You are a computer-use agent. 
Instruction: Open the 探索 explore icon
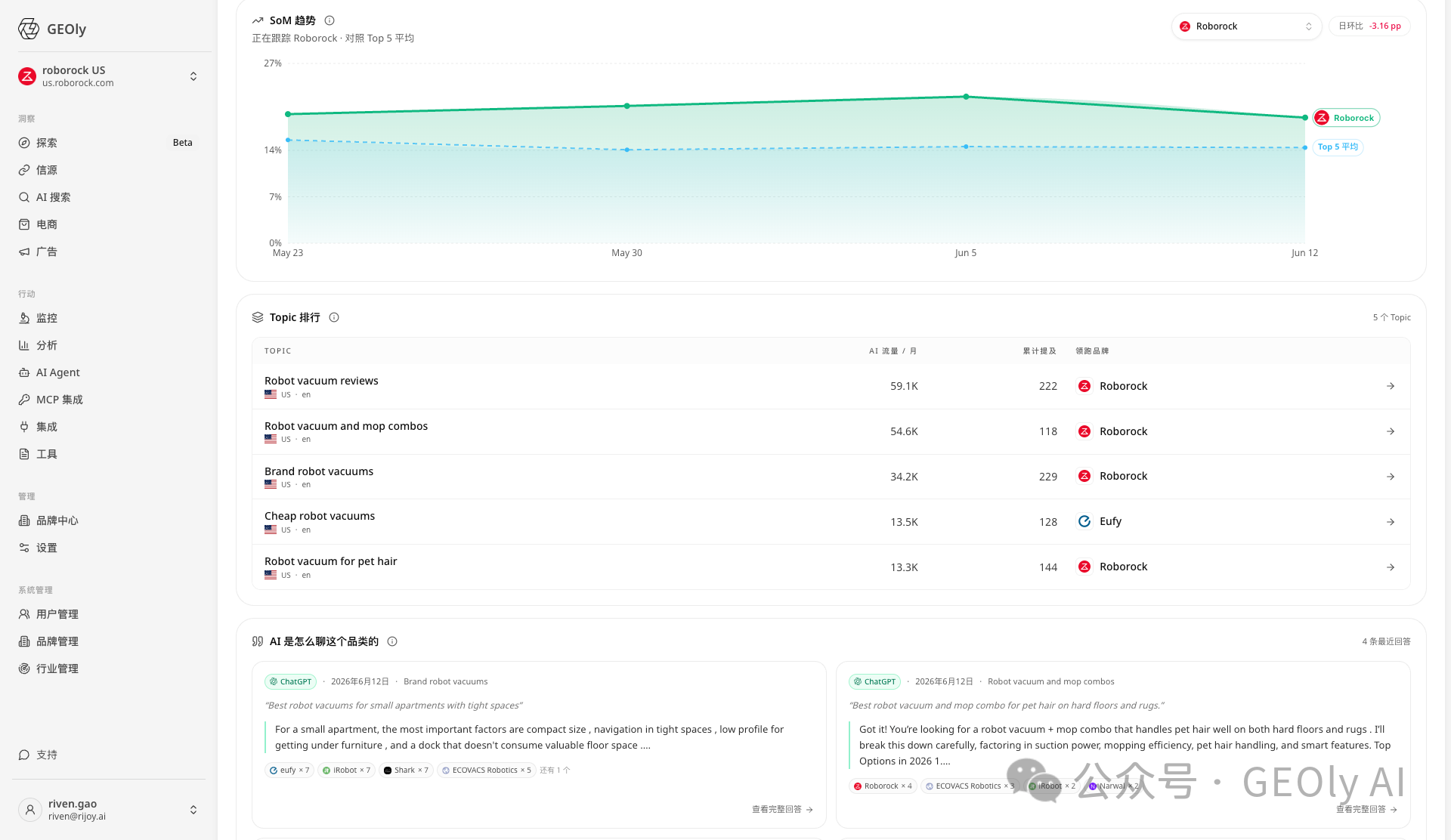24,143
